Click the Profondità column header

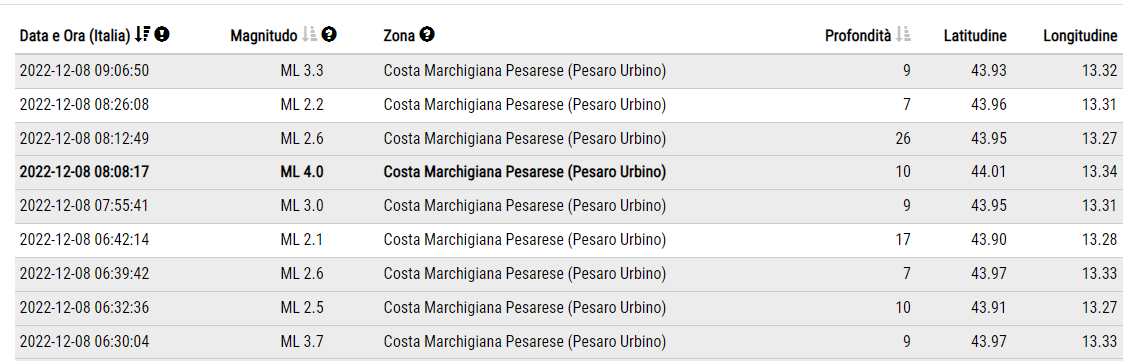858,35
